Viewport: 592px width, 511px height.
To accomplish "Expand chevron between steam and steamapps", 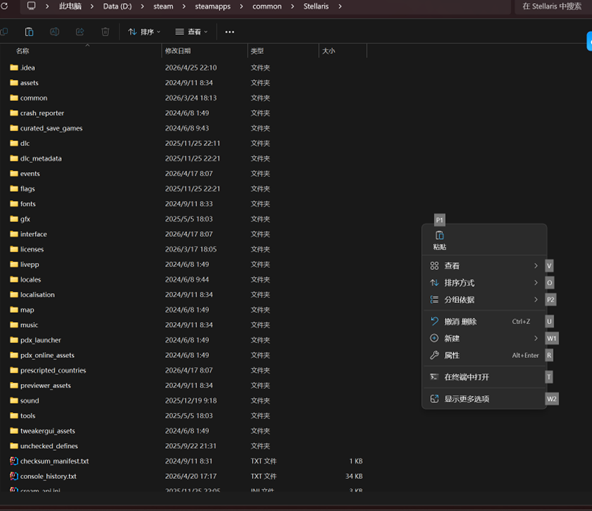I will pyautogui.click(x=184, y=6).
